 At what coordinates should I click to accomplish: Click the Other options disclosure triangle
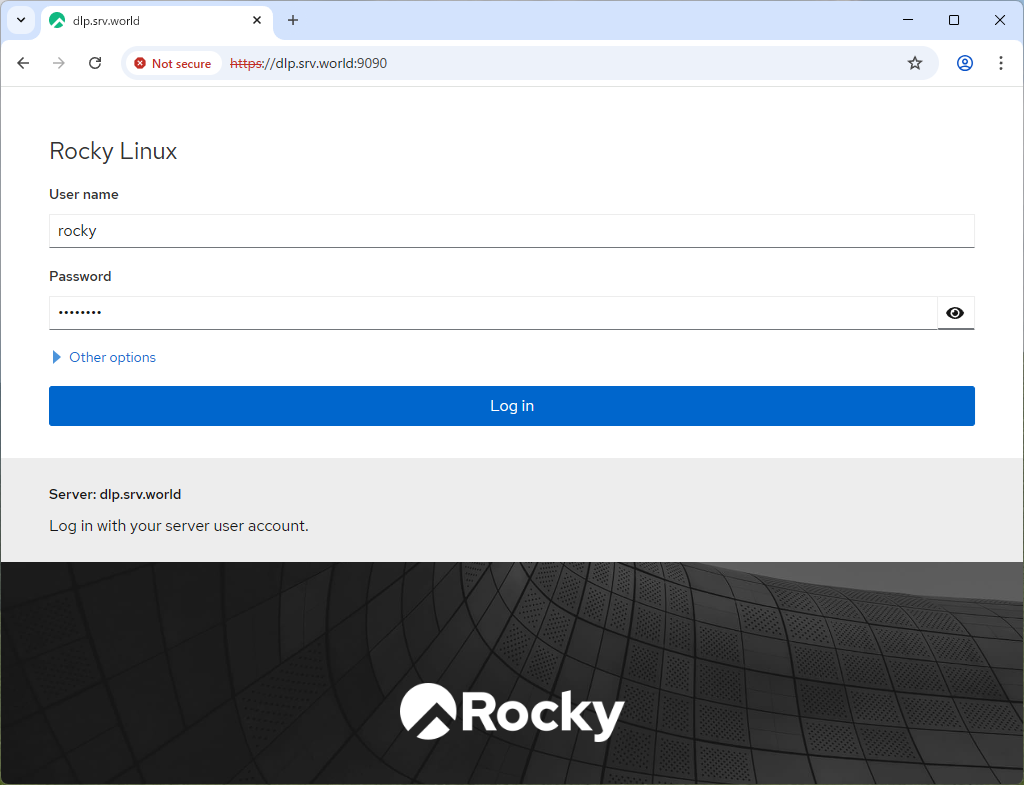56,357
